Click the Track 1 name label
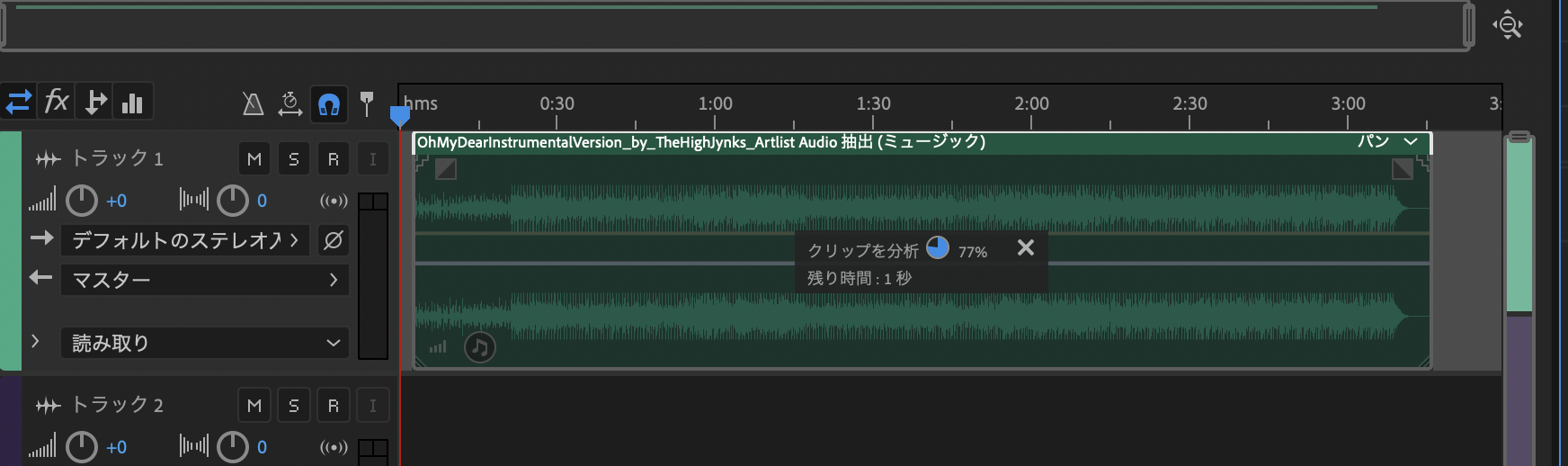The image size is (1568, 466). point(117,158)
